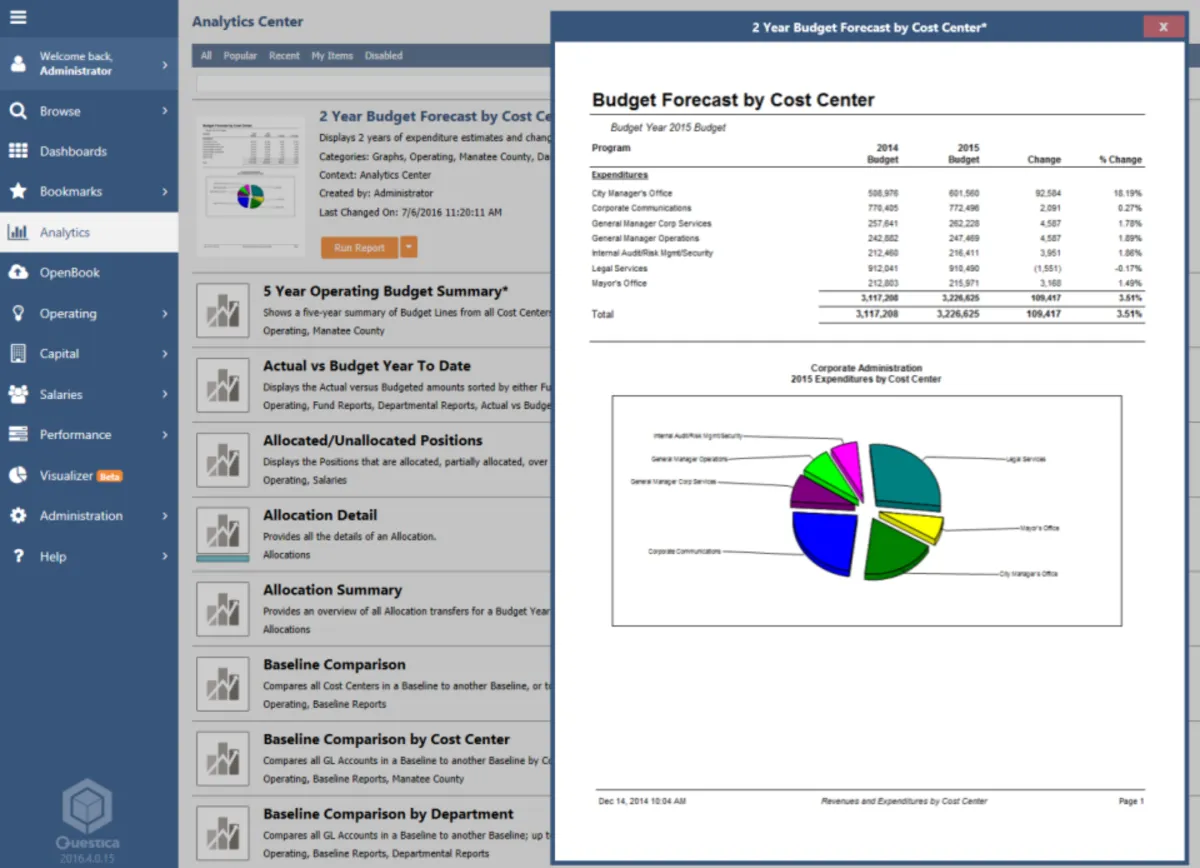1200x868 pixels.
Task: Open Actual vs Budget Year To Date
Action: coord(367,366)
